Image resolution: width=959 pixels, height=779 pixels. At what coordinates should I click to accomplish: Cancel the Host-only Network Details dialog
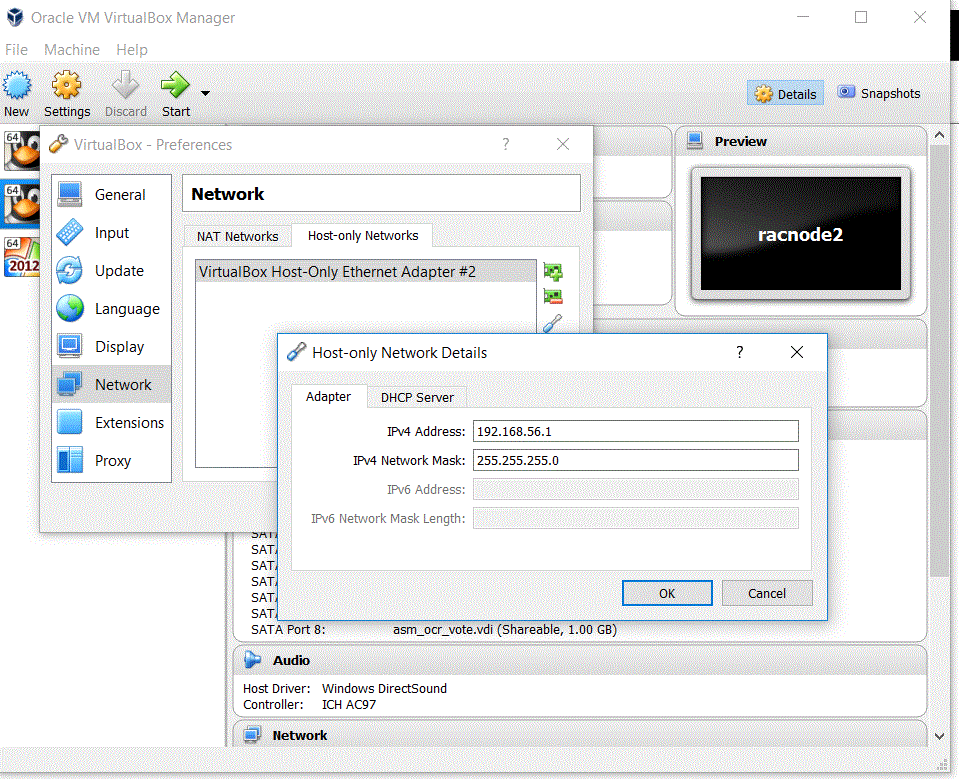point(766,593)
